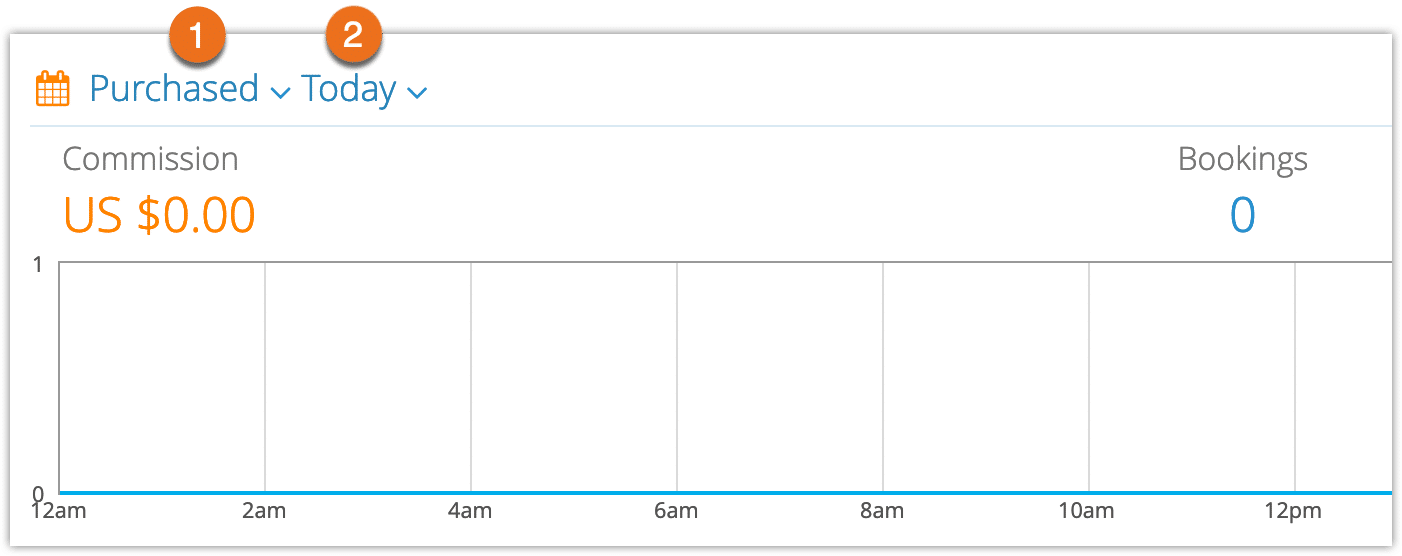Click the orange marker numbered 1
The image size is (1402, 556).
point(197,37)
